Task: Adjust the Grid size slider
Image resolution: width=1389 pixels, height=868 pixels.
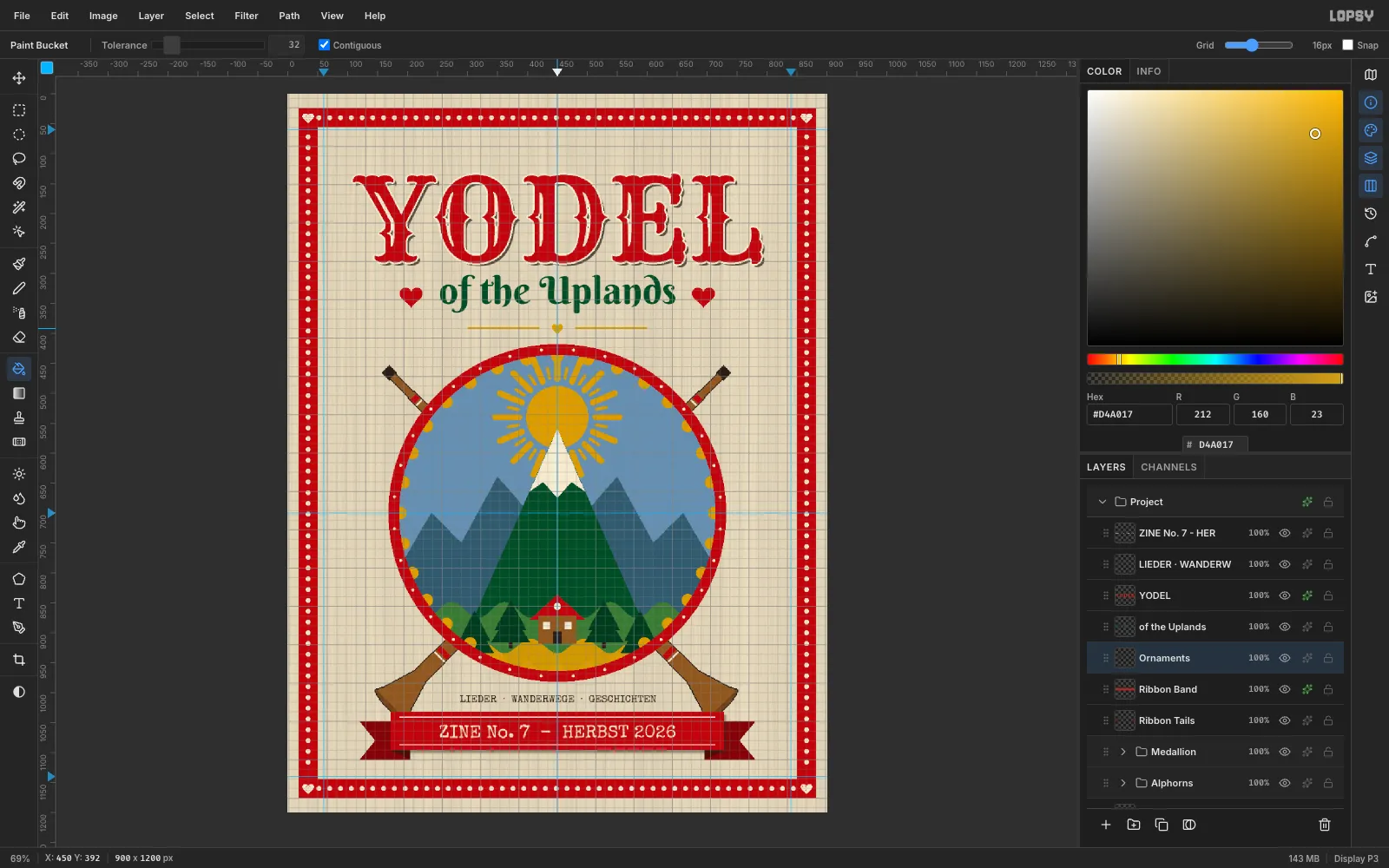Action: click(1259, 45)
